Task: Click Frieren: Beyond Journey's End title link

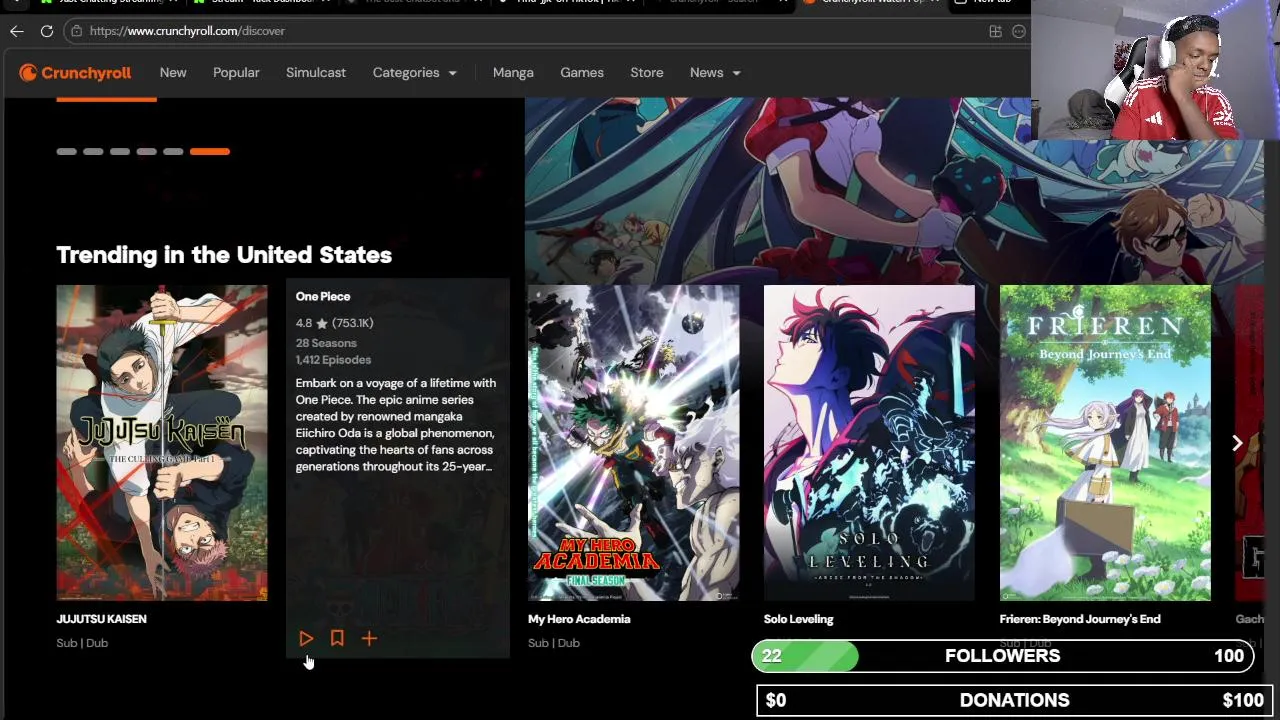Action: point(1080,619)
